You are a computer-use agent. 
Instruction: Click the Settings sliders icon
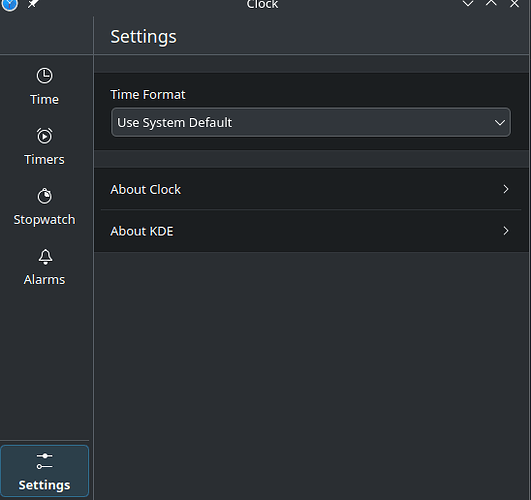click(x=44, y=461)
